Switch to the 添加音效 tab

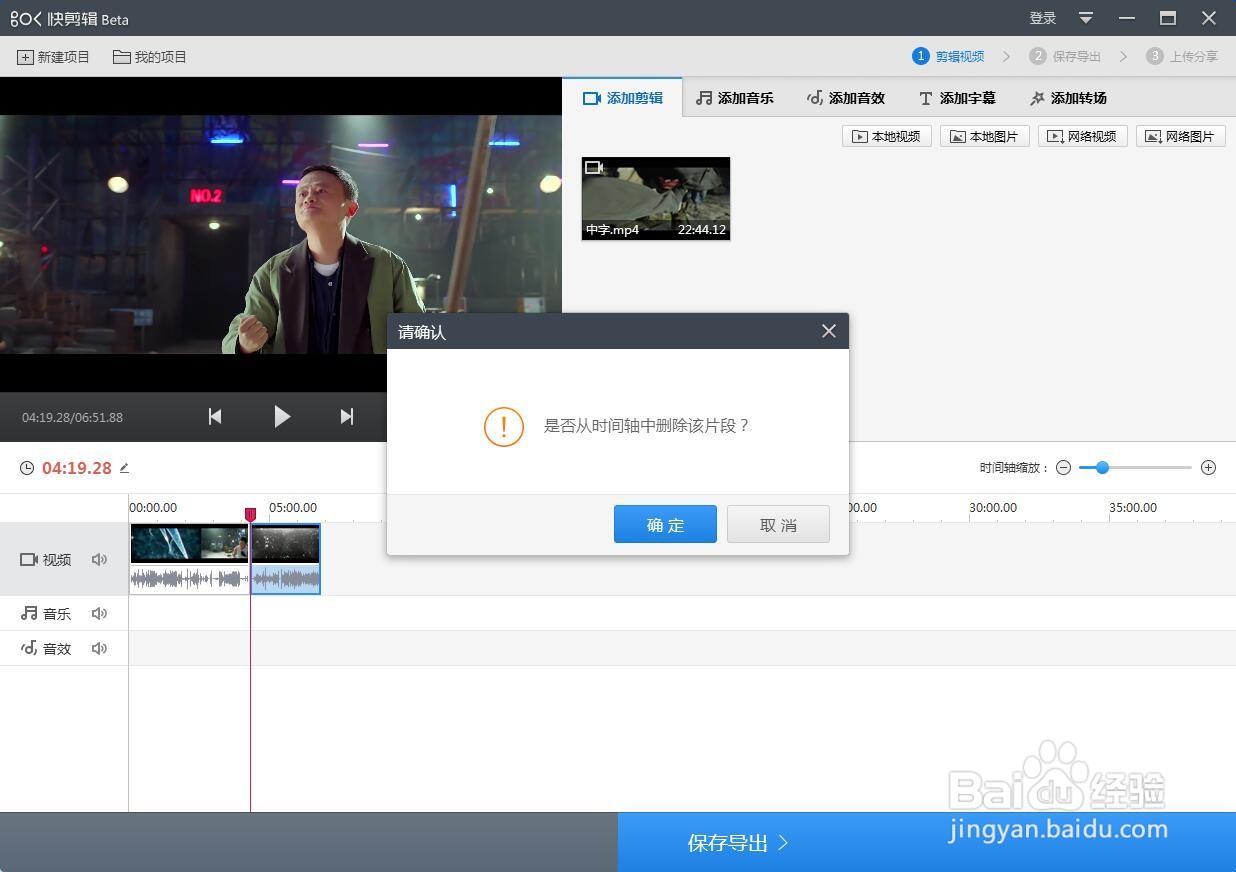(846, 98)
